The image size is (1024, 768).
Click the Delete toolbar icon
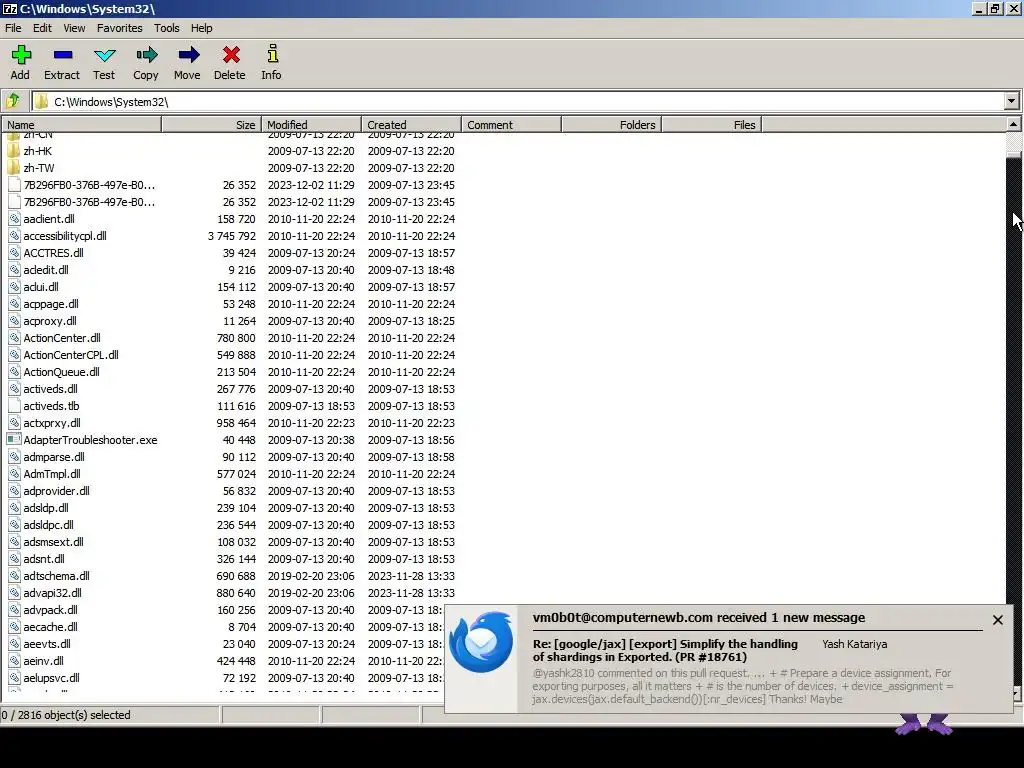[231, 55]
